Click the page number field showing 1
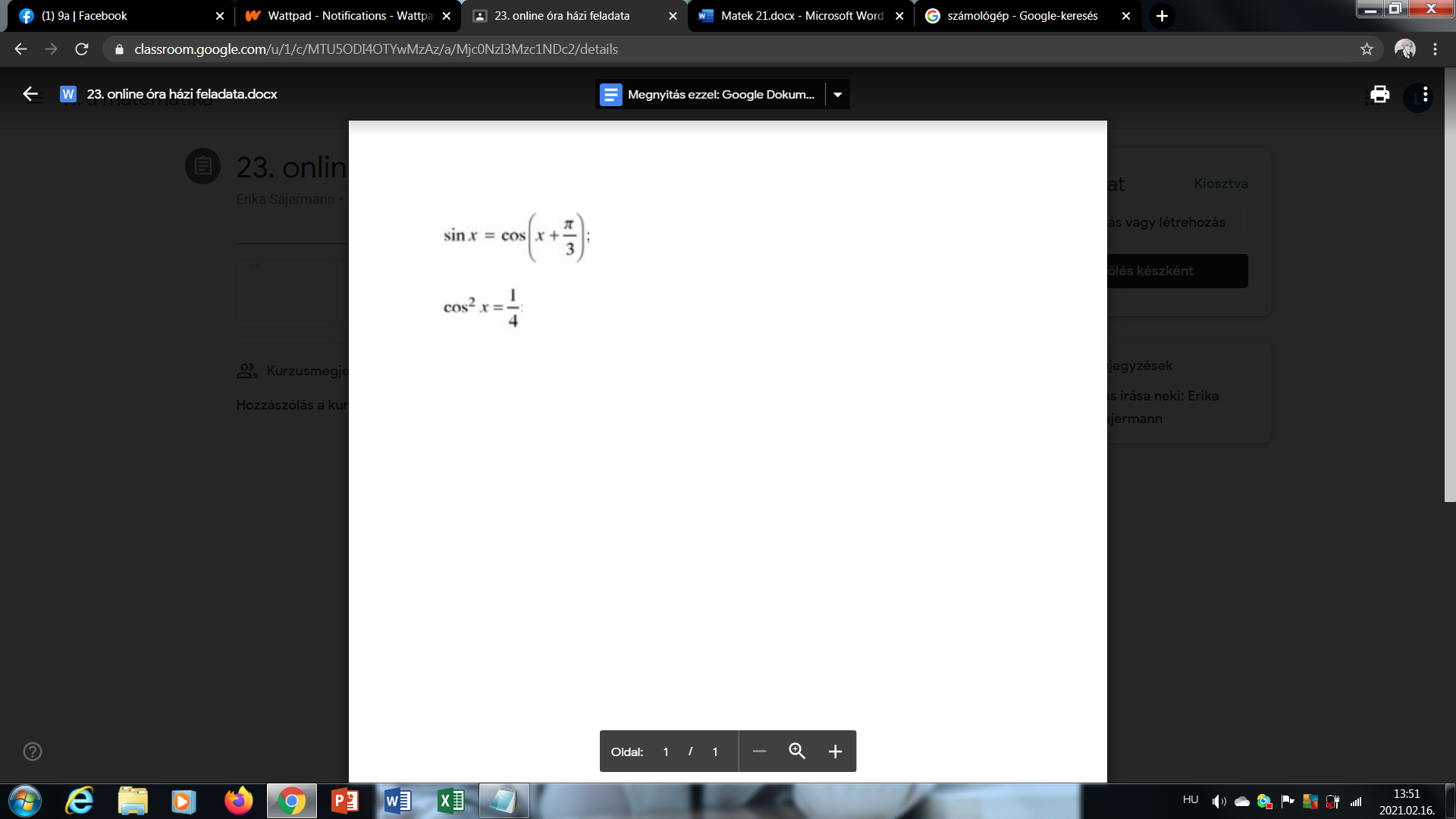Viewport: 1456px width, 819px height. pyautogui.click(x=666, y=752)
